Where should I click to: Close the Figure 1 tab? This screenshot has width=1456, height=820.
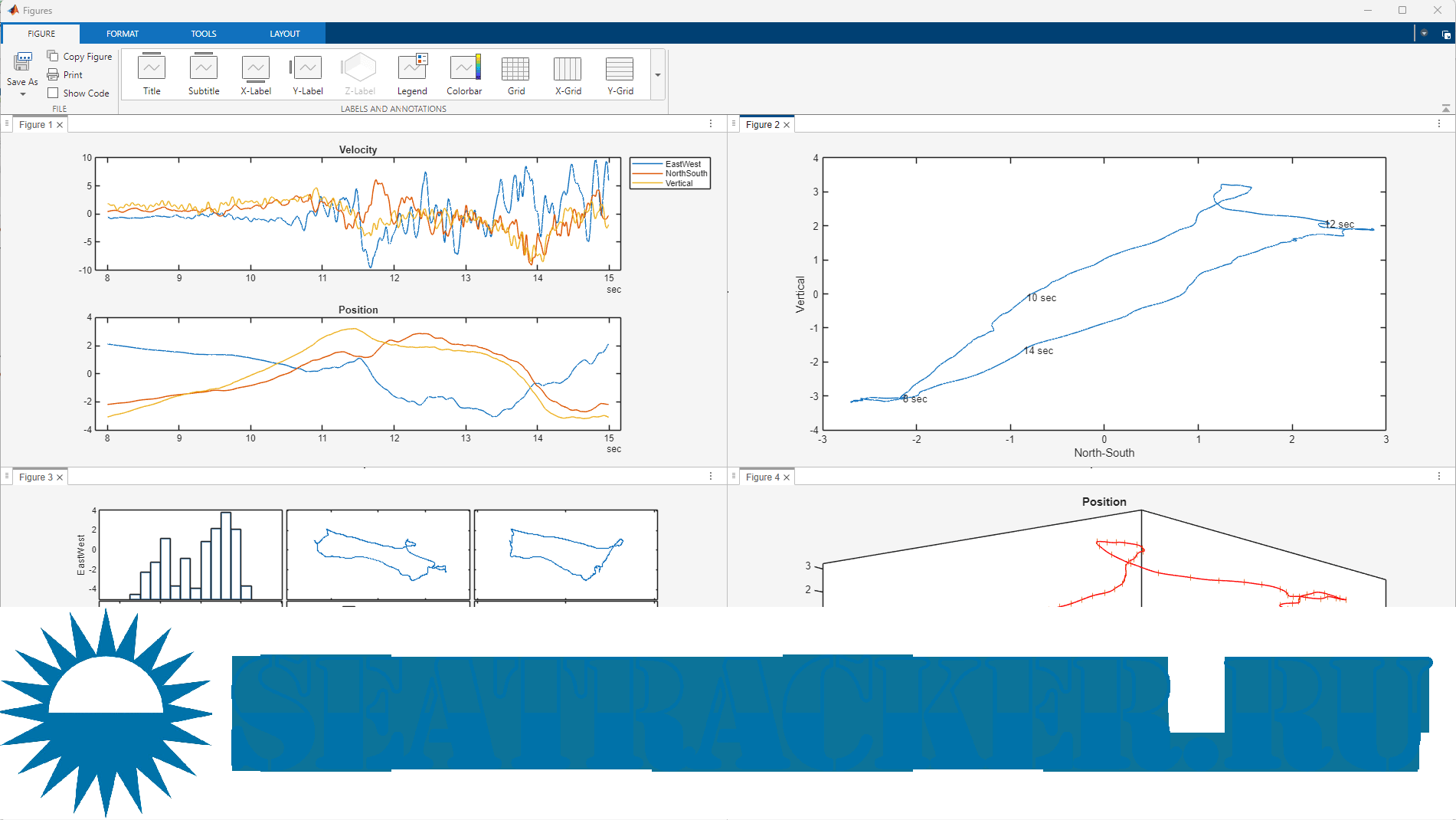(60, 125)
